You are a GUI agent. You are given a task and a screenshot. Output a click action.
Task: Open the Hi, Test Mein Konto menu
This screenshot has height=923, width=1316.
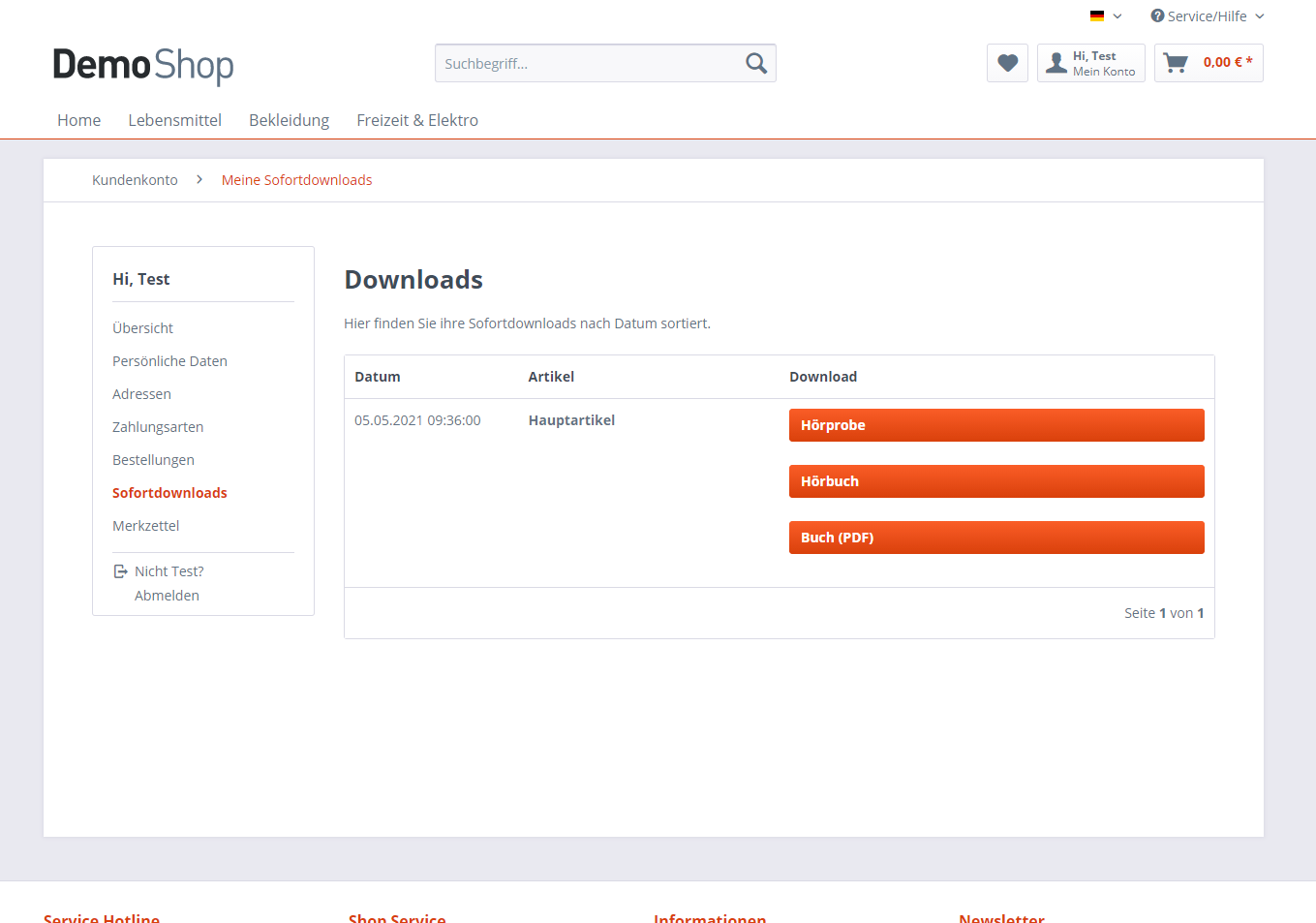click(1091, 63)
